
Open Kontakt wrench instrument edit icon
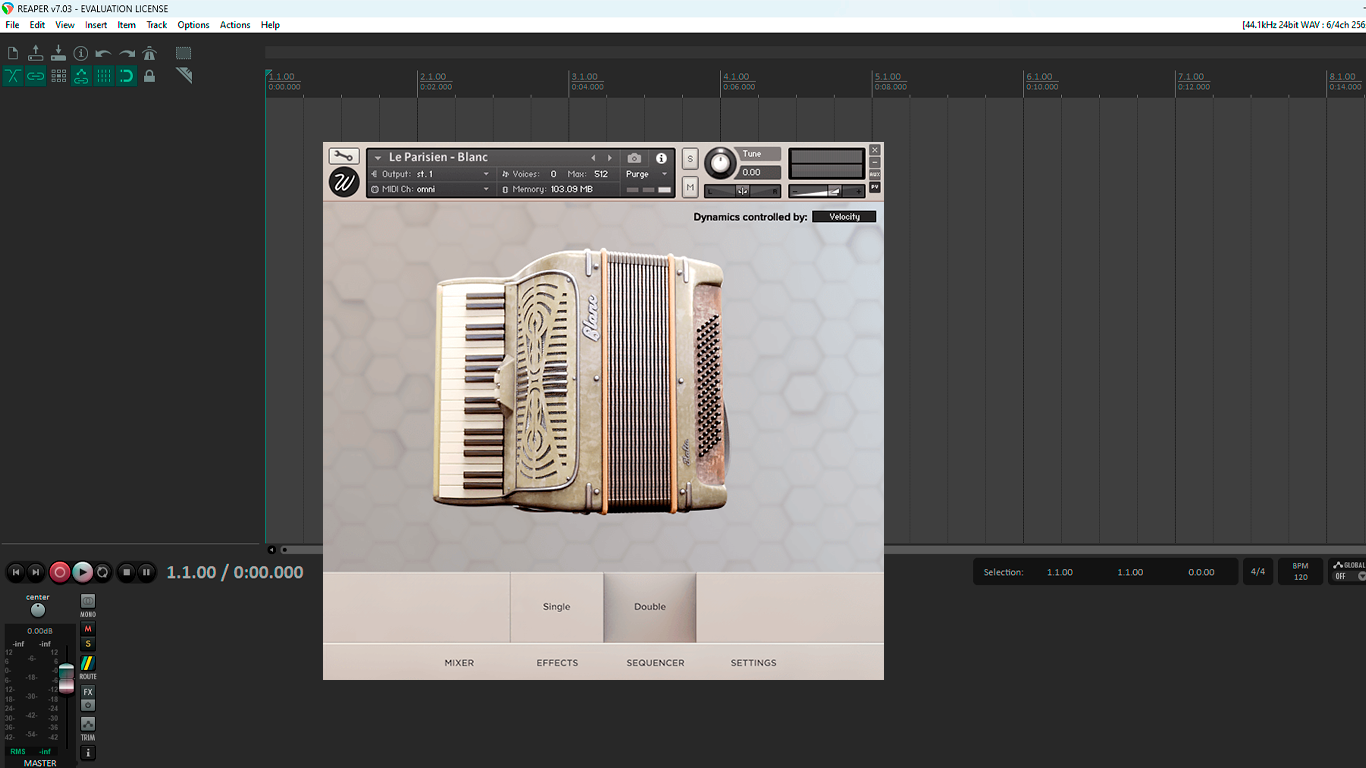(344, 157)
